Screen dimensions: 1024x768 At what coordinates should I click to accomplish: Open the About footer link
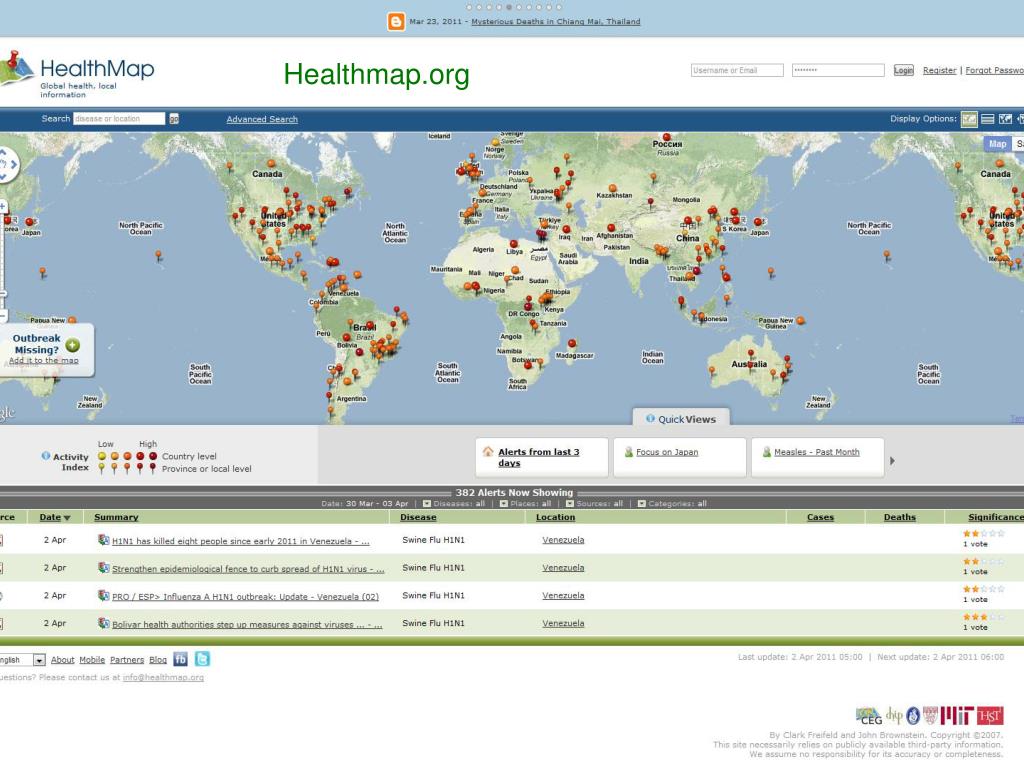[x=63, y=660]
